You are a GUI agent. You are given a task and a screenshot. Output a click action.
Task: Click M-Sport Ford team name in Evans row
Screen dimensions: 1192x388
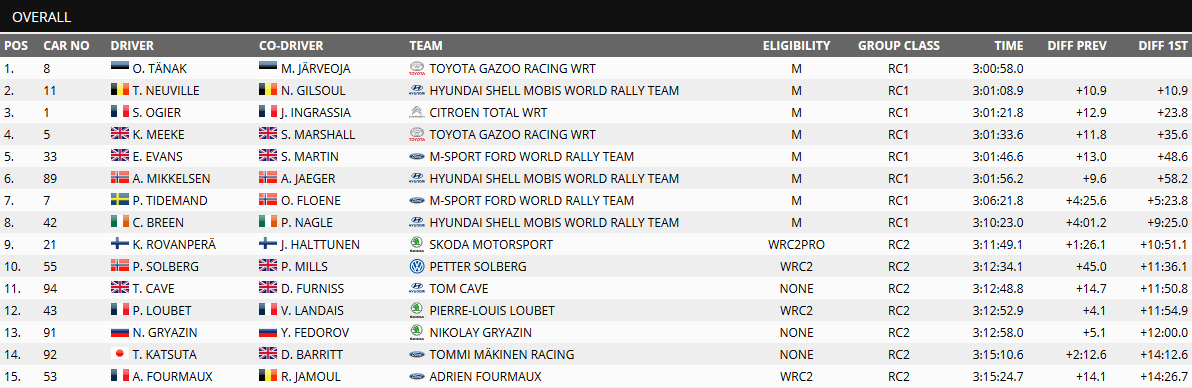coord(531,157)
